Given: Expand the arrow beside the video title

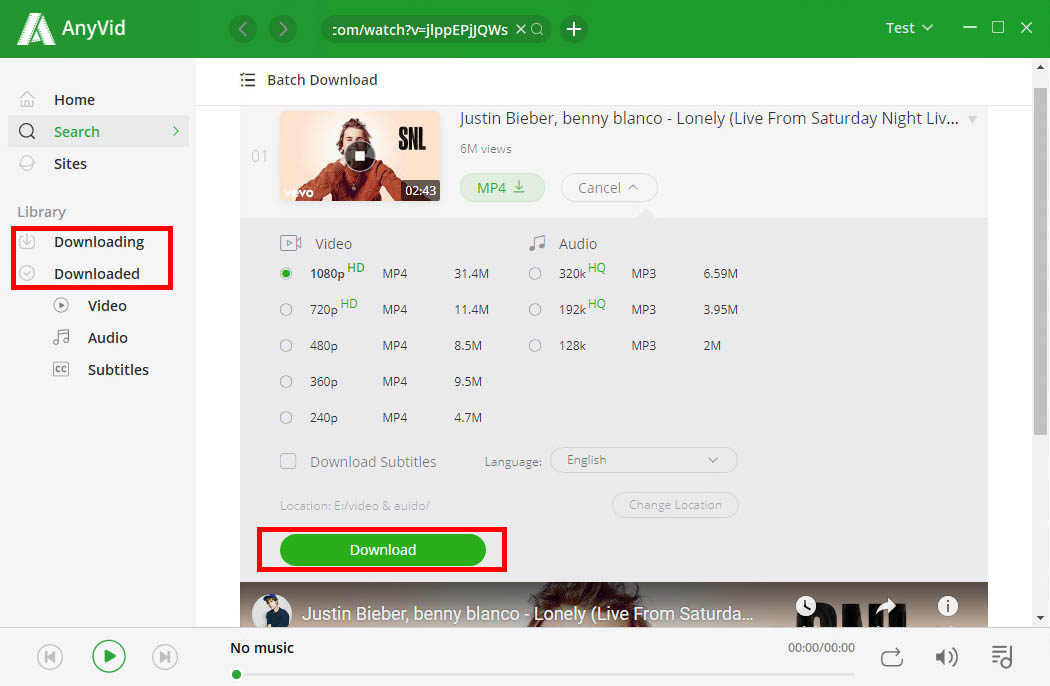Looking at the screenshot, I should coord(972,120).
